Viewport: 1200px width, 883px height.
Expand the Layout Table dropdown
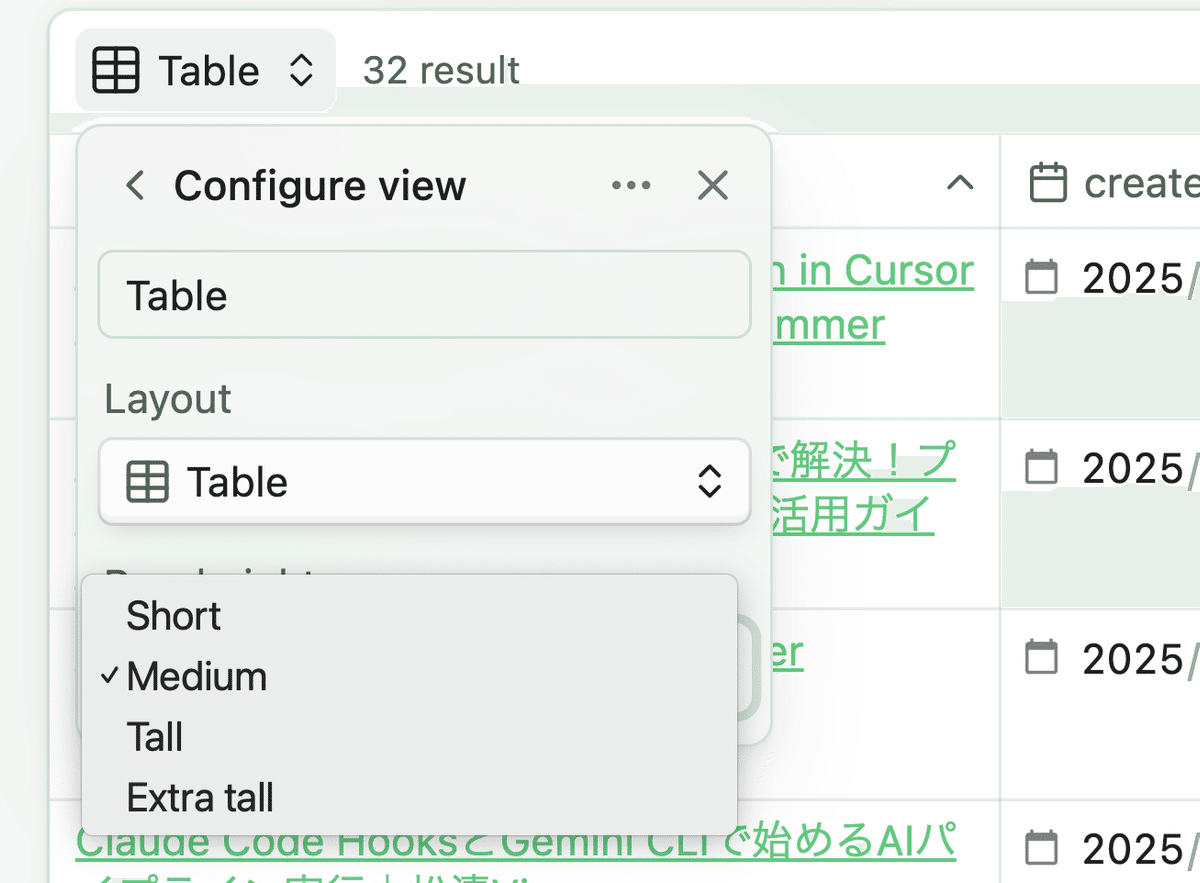tap(424, 482)
